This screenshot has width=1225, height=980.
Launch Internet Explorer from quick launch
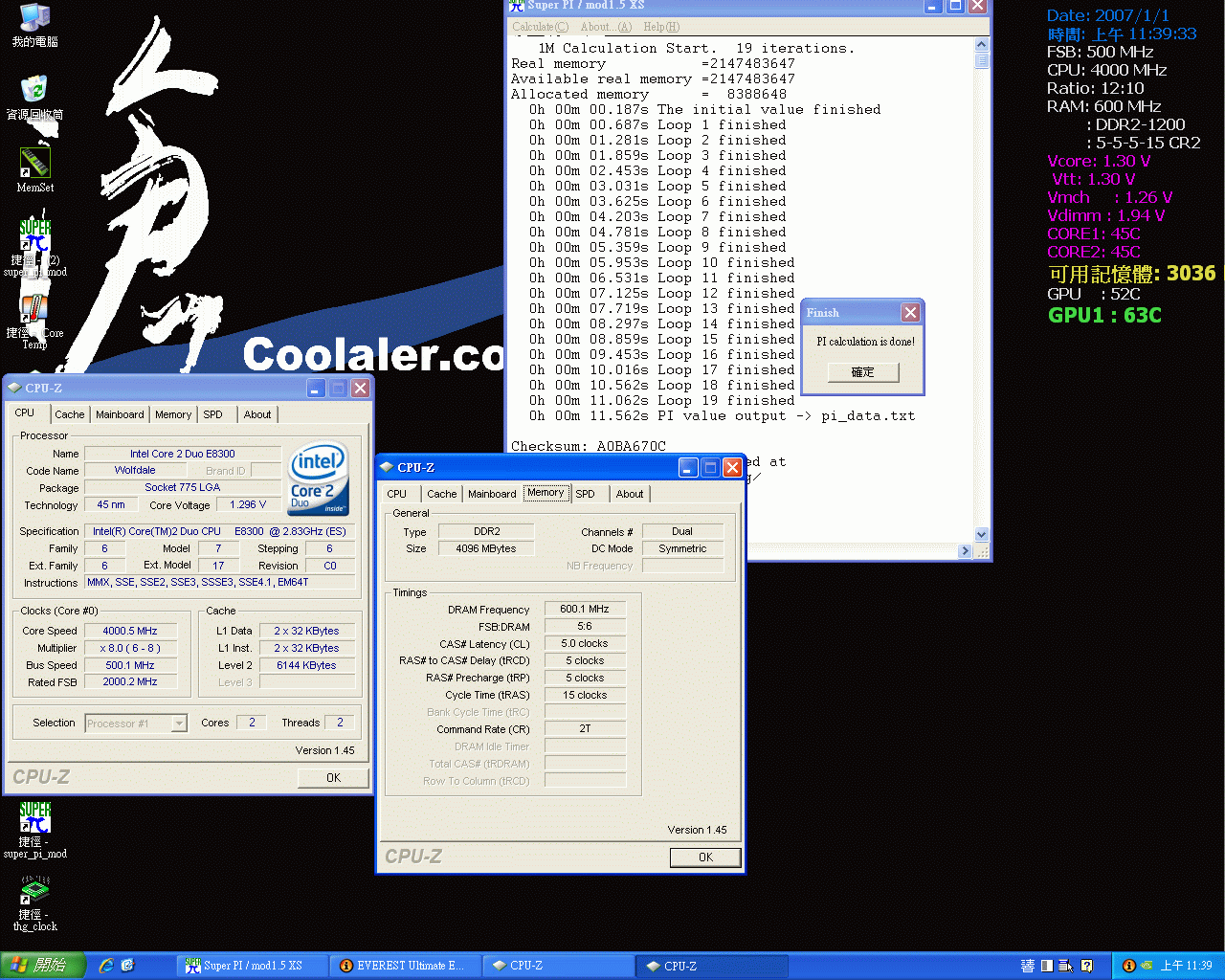106,966
